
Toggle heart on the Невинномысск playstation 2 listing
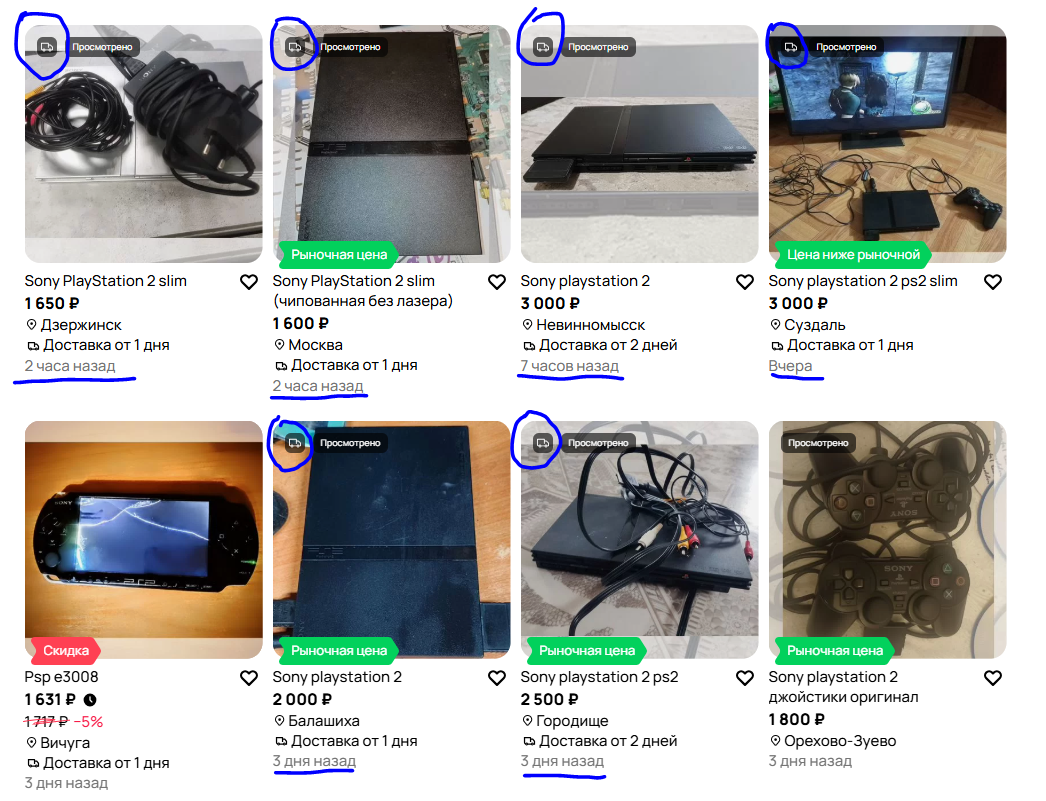click(745, 282)
